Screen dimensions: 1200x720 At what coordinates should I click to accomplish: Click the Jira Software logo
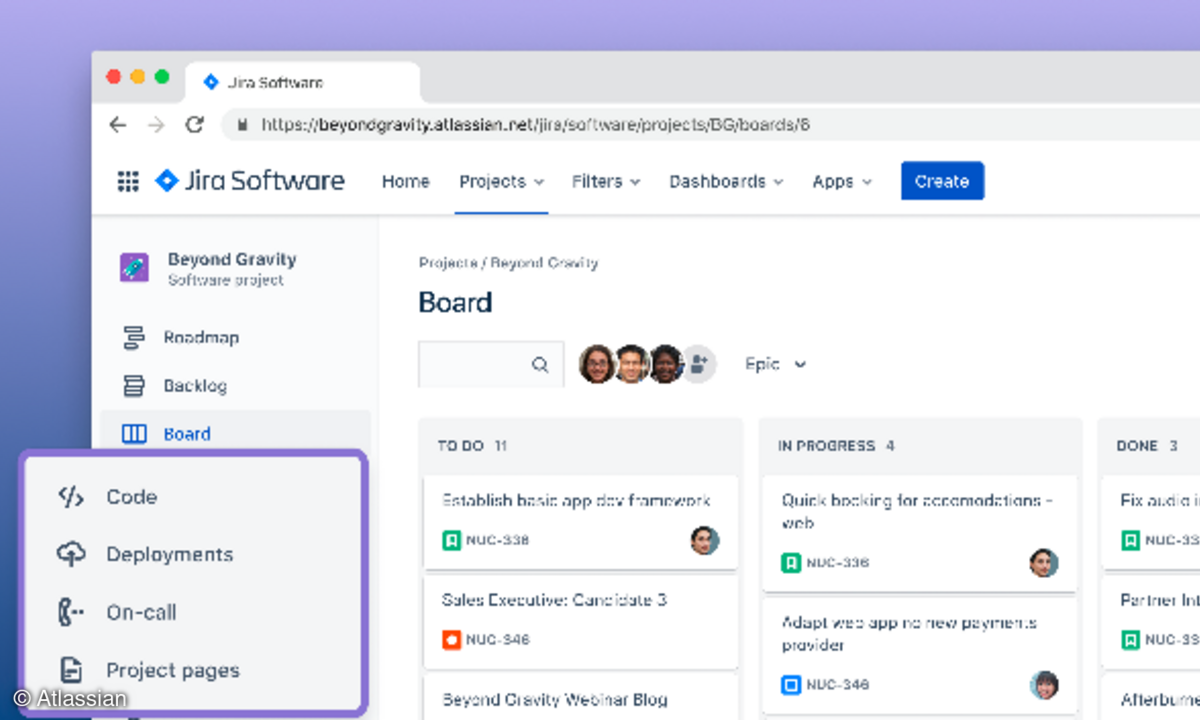[x=250, y=181]
